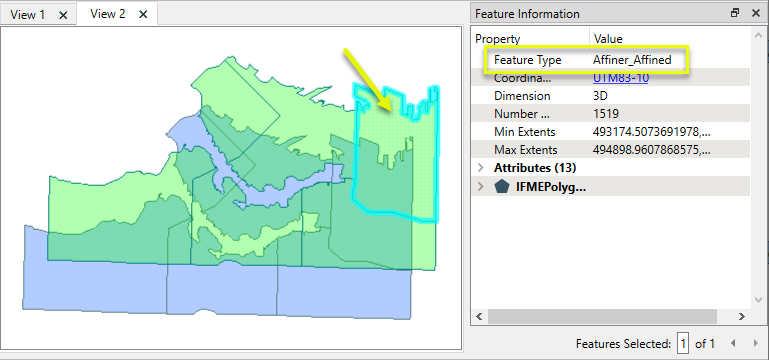Click the vertical scrollbar up arrow

tap(758, 37)
